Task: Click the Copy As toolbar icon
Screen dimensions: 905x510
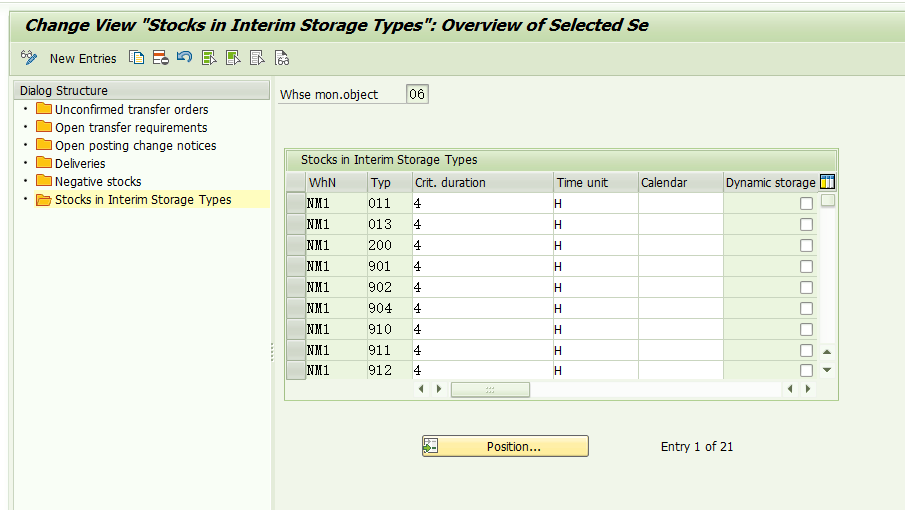Action: pyautogui.click(x=136, y=58)
